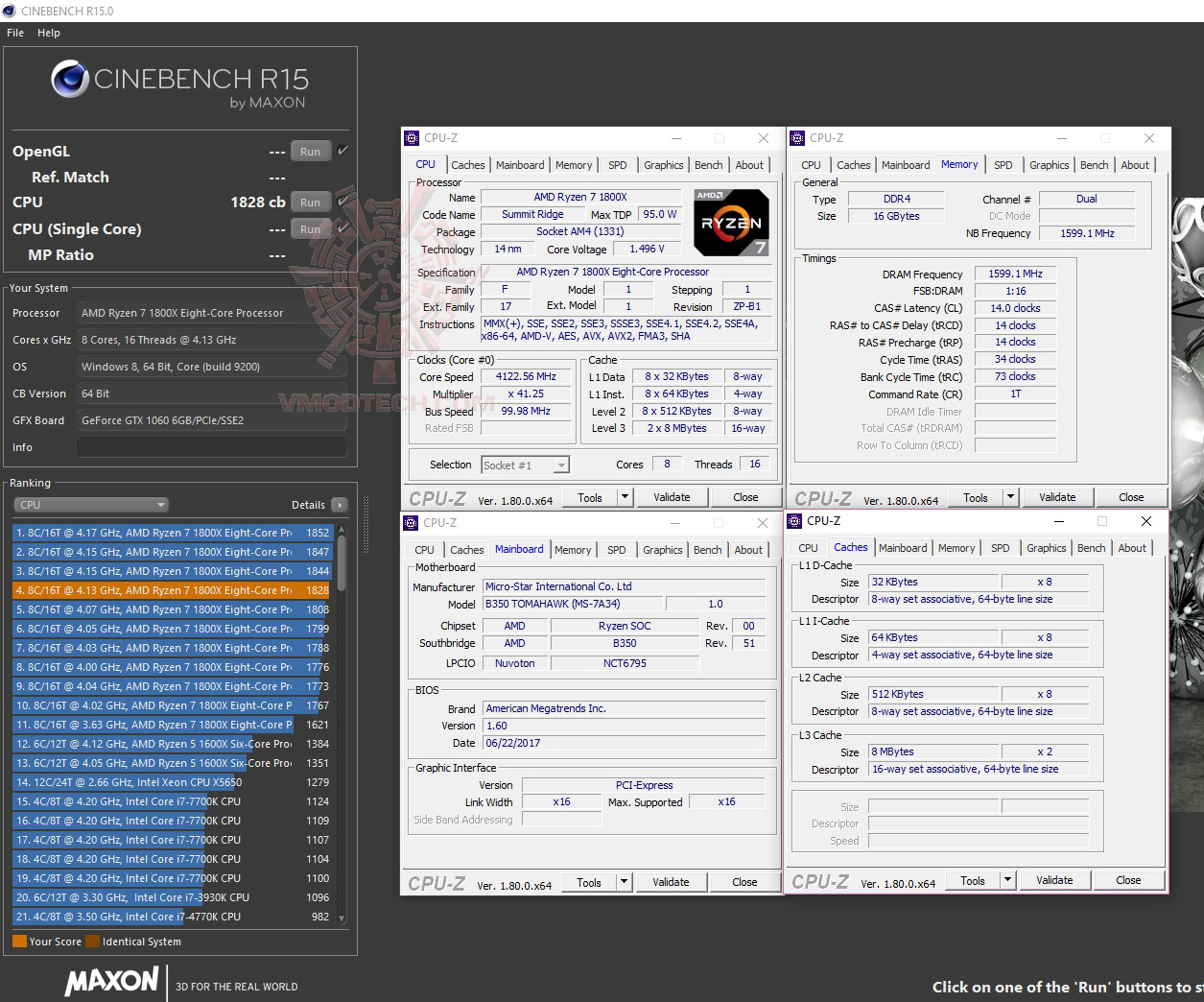Click the DRAM Frequency value field

1015,274
